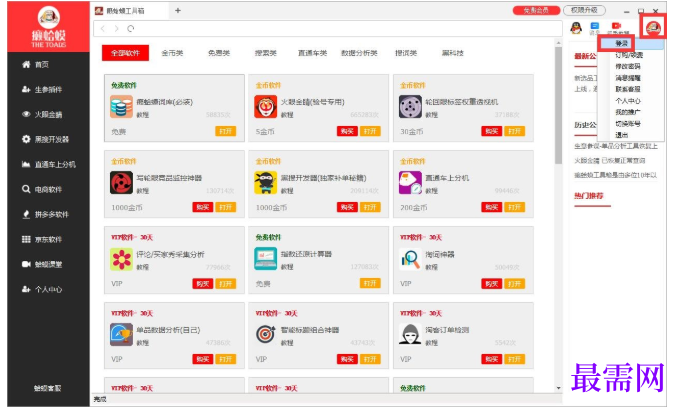Click the 直通车上分机 card's purple icon
Viewport: 683px width, 409px height.
(410, 183)
